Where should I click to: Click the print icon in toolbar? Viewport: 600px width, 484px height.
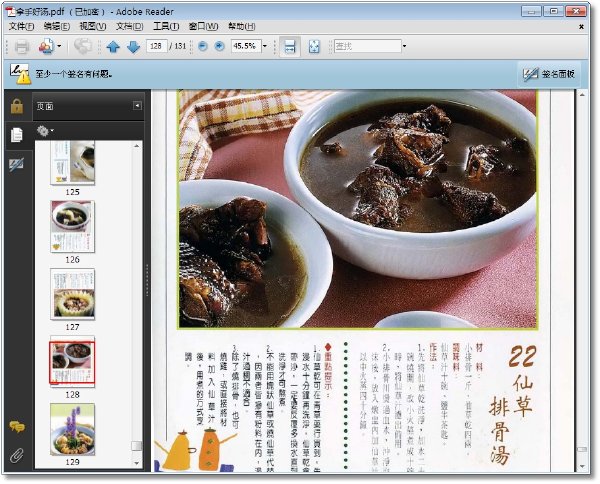(22, 47)
